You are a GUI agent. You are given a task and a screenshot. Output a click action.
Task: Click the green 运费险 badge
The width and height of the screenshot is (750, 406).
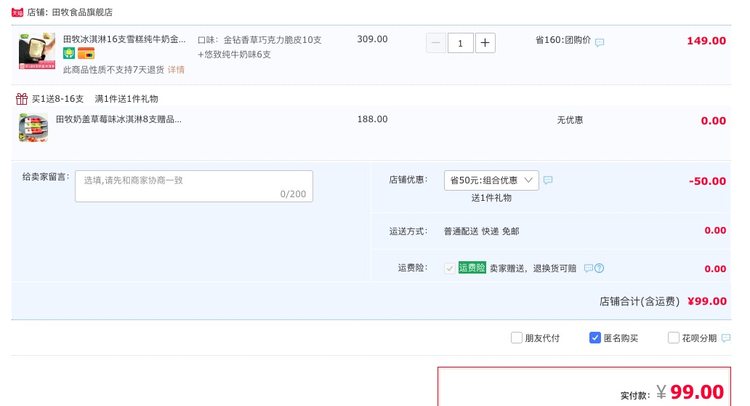pos(472,268)
